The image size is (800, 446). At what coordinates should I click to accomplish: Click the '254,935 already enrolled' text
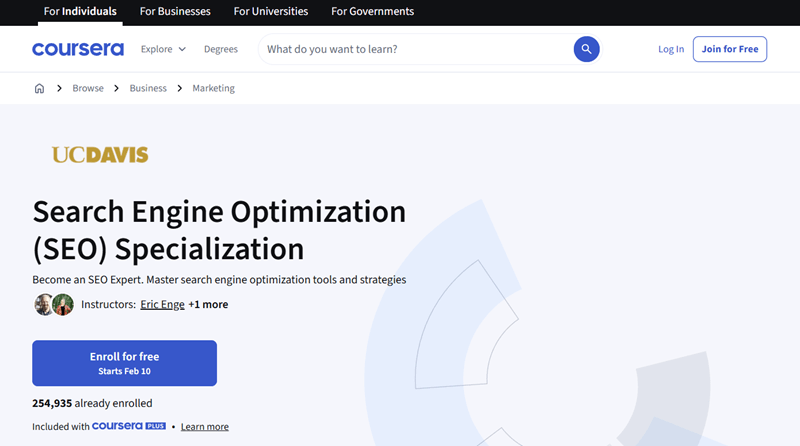tap(92, 403)
